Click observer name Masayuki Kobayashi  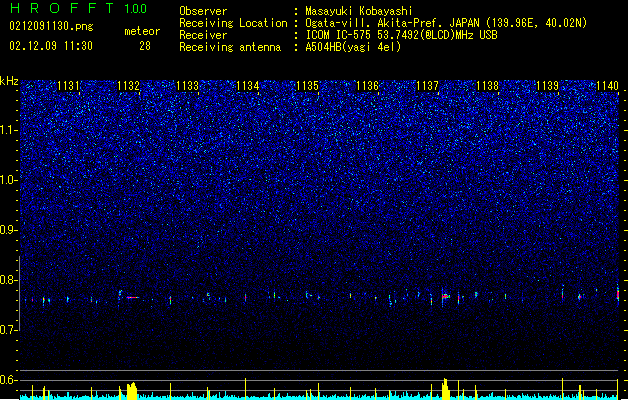(x=359, y=11)
